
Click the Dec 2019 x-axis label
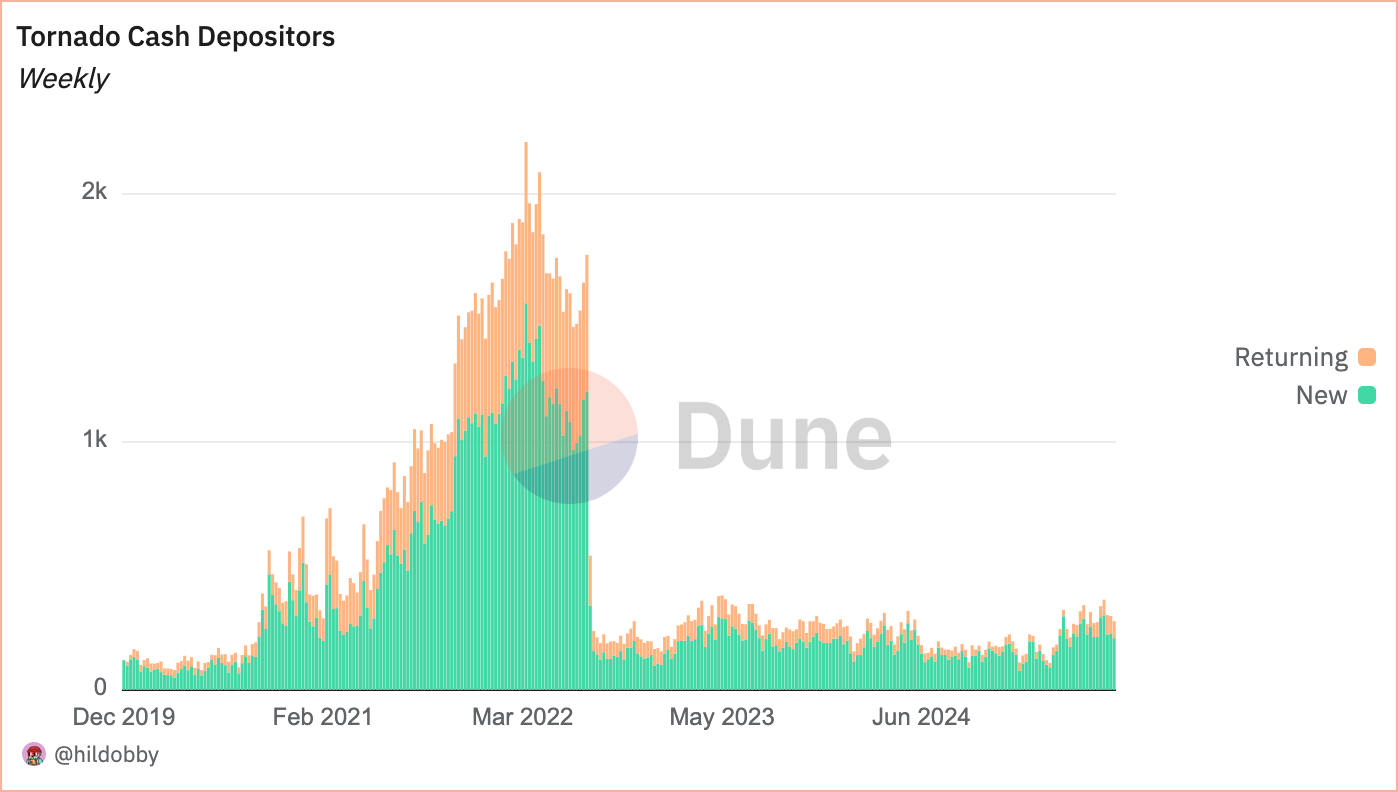click(x=124, y=717)
